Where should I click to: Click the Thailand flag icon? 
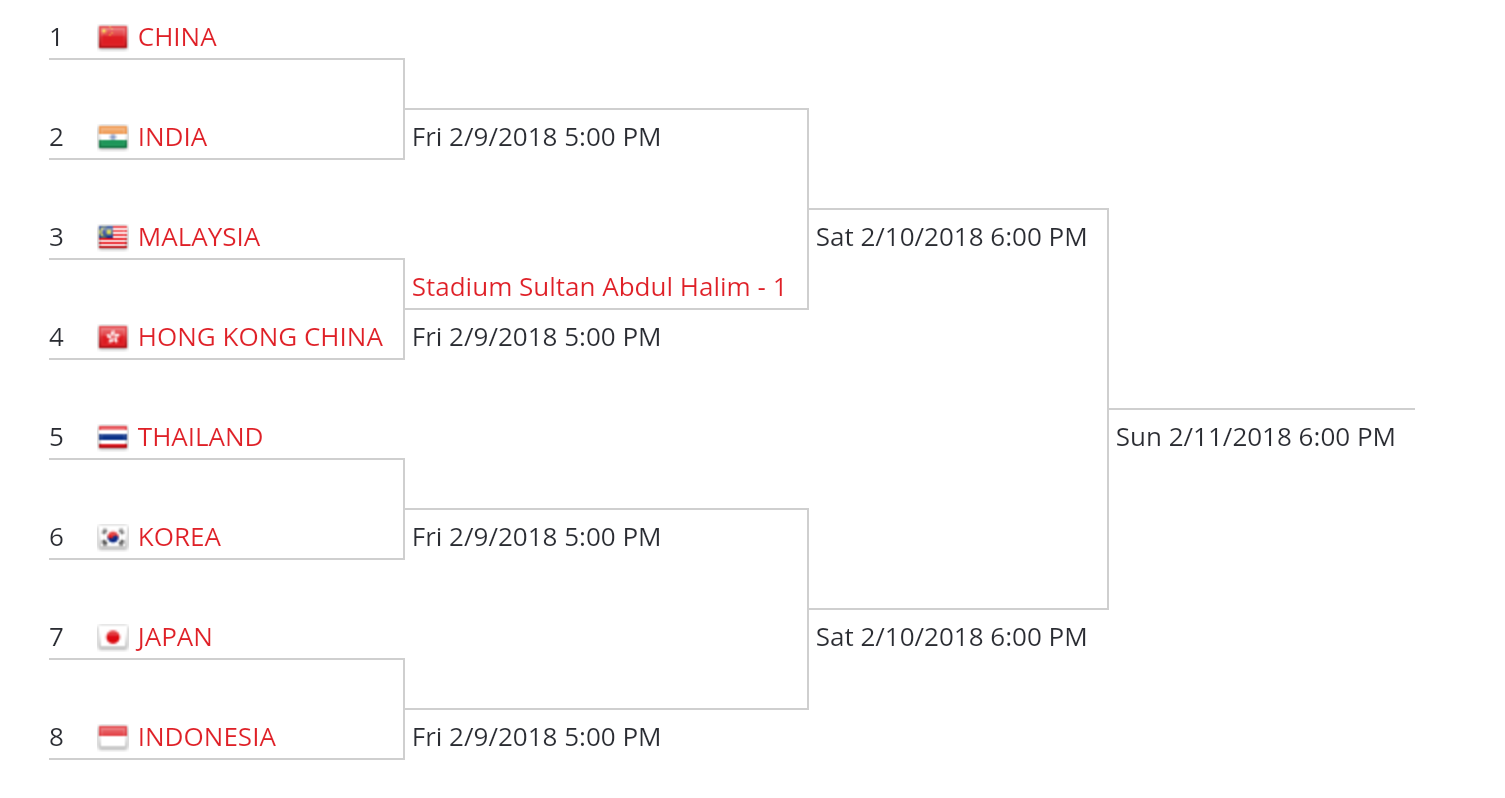(113, 438)
